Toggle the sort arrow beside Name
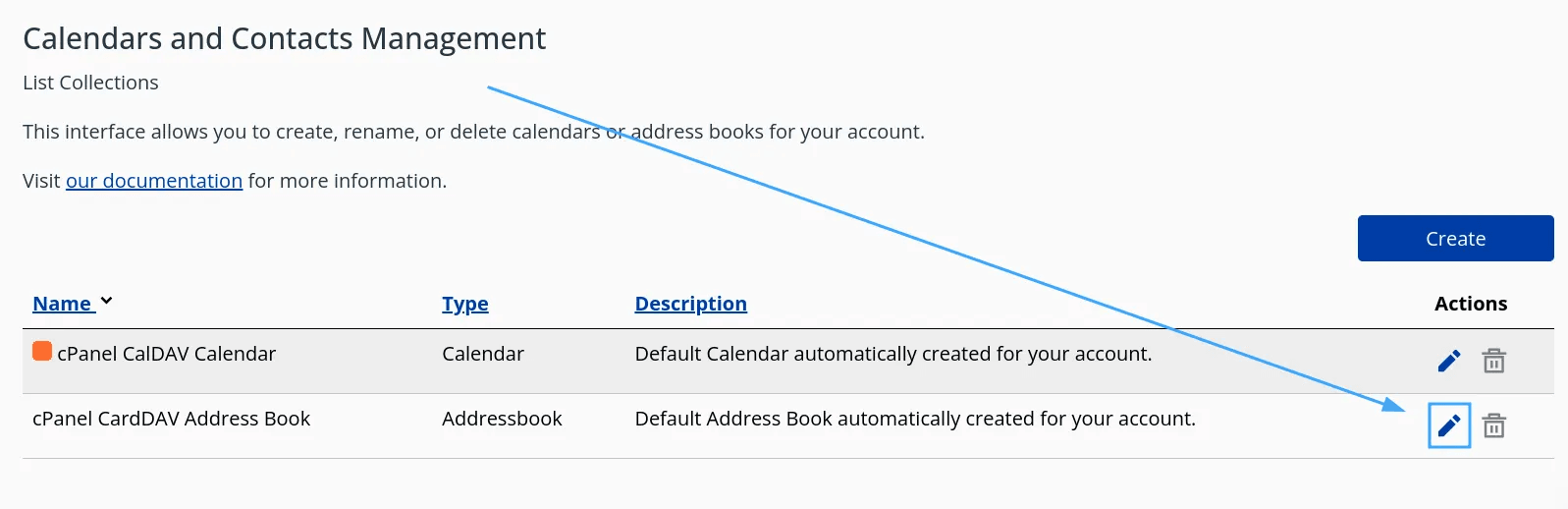This screenshot has height=509, width=1568. pyautogui.click(x=106, y=301)
